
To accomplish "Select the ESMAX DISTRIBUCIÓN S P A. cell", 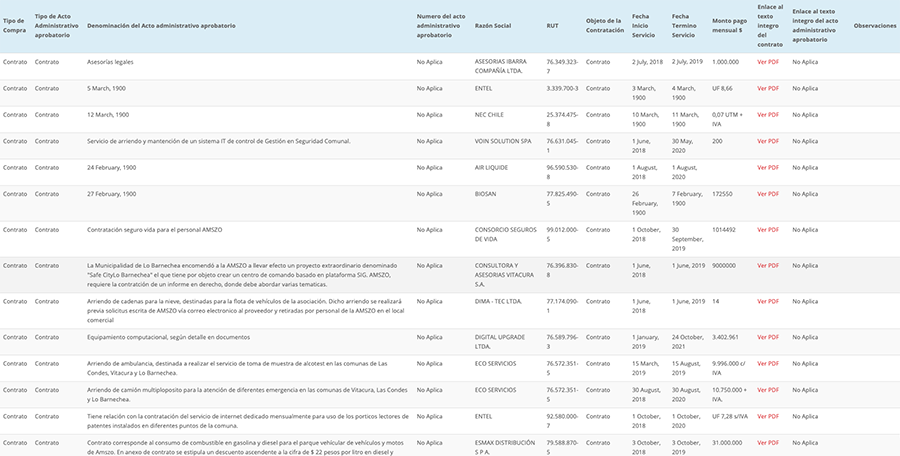I will pyautogui.click(x=505, y=447).
